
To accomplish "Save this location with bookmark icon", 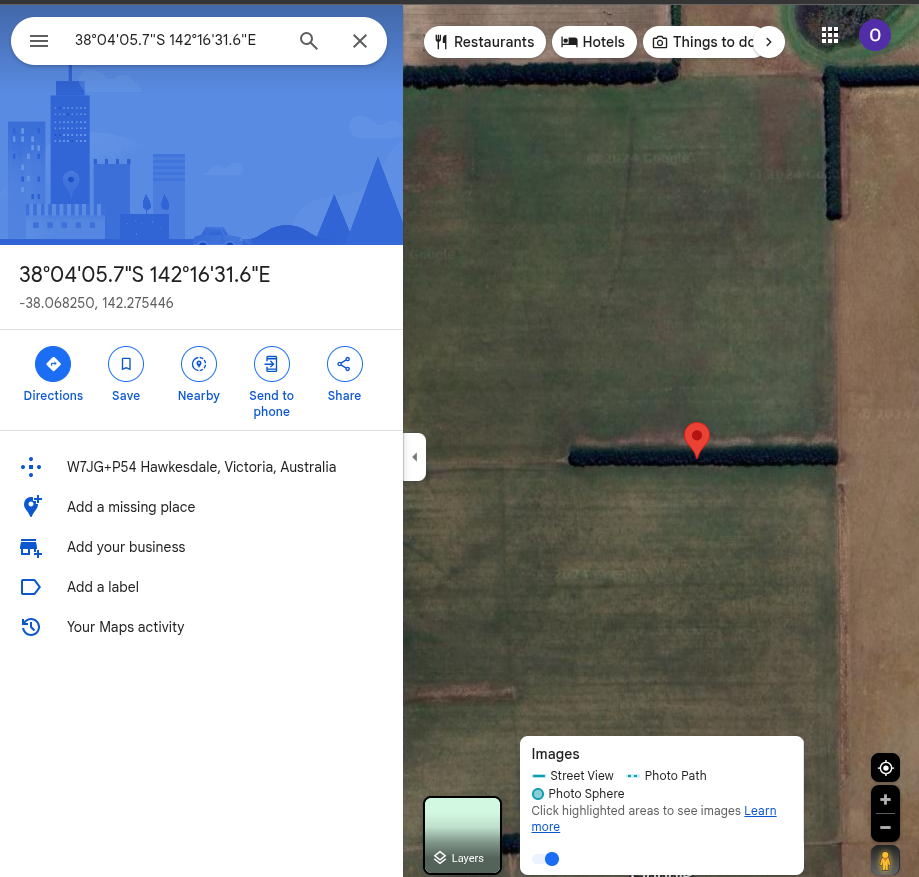I will click(126, 364).
